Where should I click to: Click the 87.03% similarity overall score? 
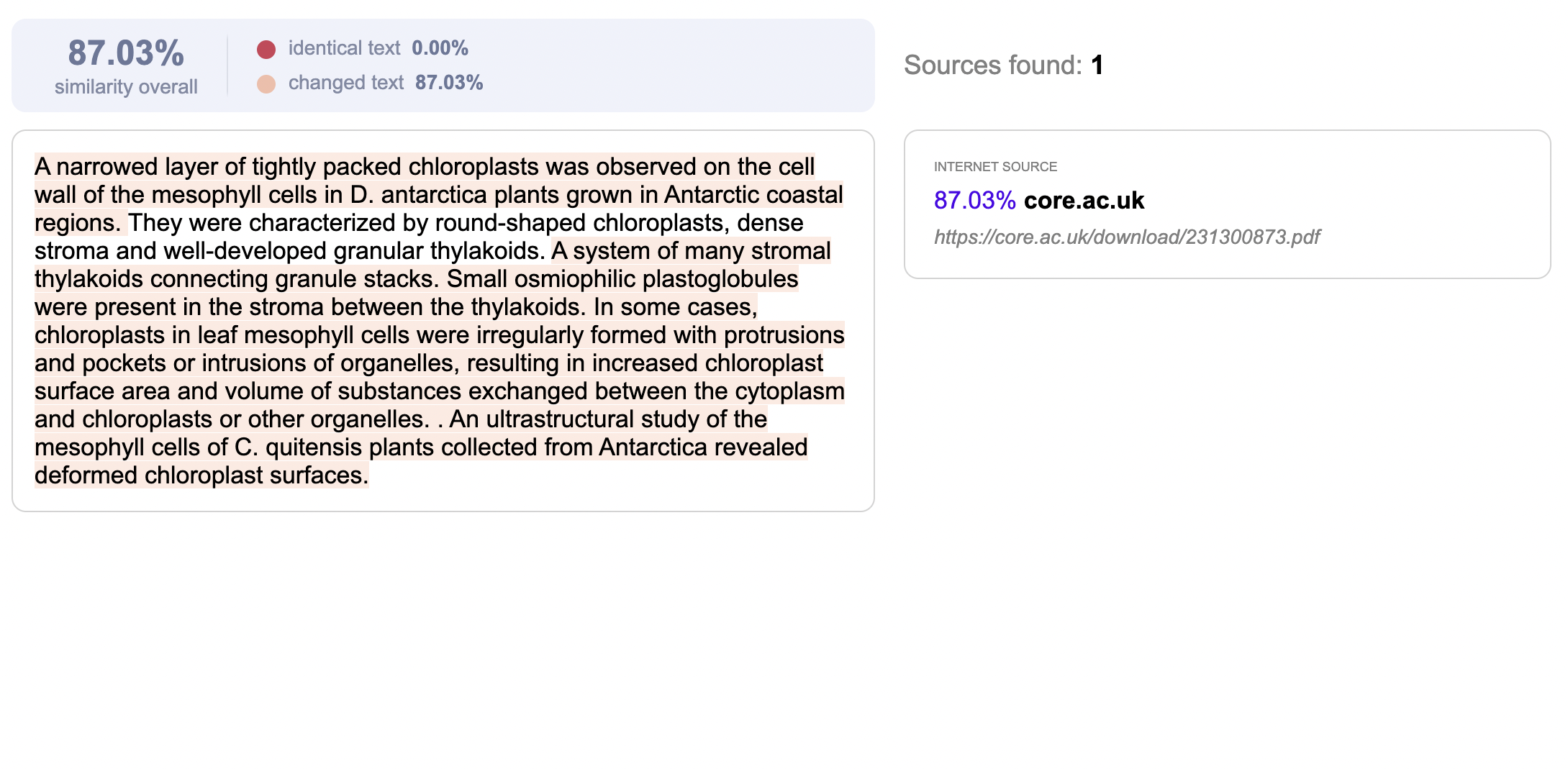[126, 53]
